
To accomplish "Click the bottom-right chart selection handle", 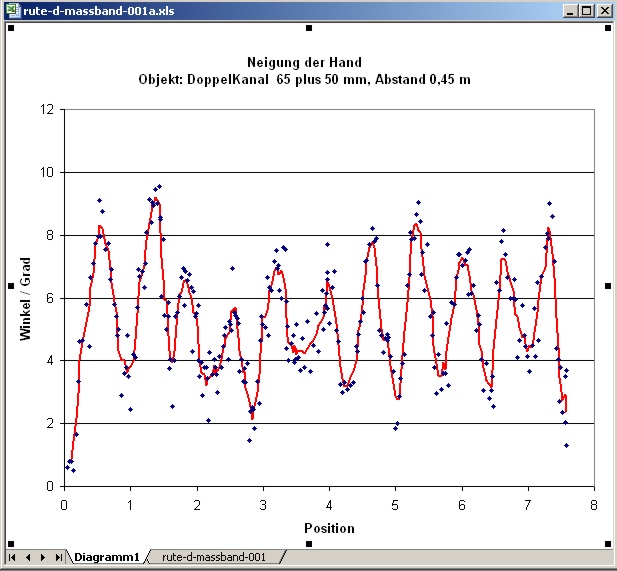I will pos(608,543).
